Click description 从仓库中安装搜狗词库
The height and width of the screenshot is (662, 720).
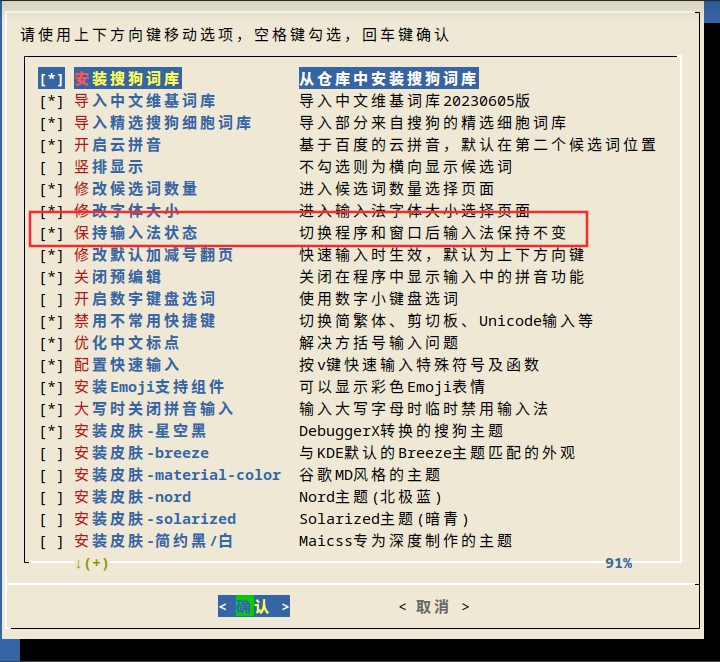[388, 79]
